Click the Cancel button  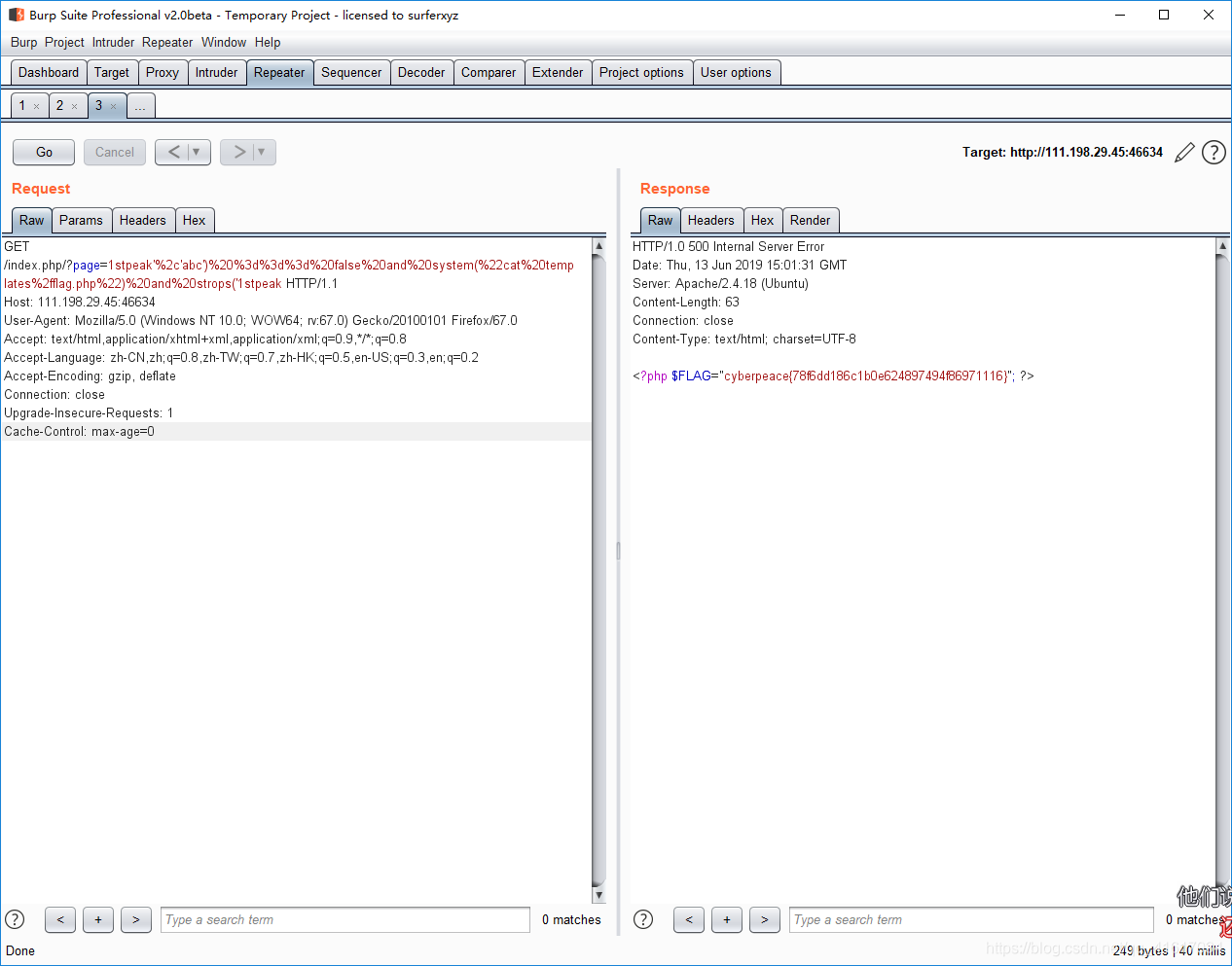[x=115, y=152]
